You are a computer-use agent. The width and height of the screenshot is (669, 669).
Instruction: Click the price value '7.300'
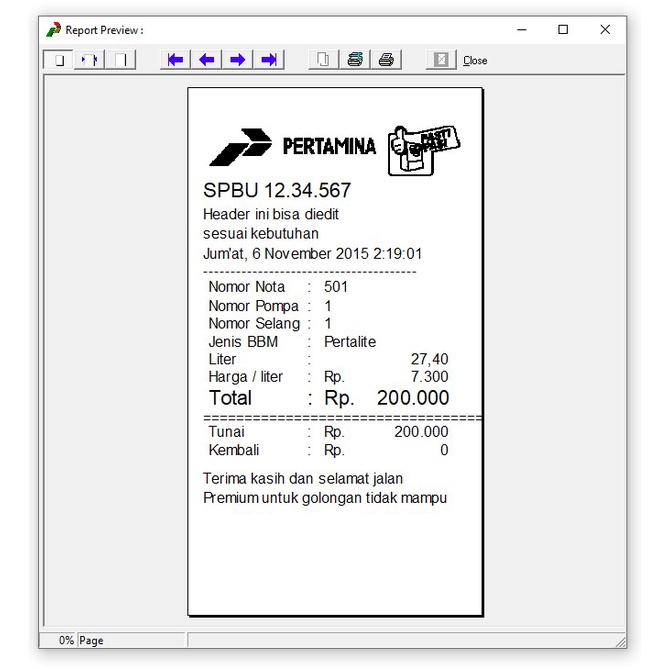click(x=430, y=377)
